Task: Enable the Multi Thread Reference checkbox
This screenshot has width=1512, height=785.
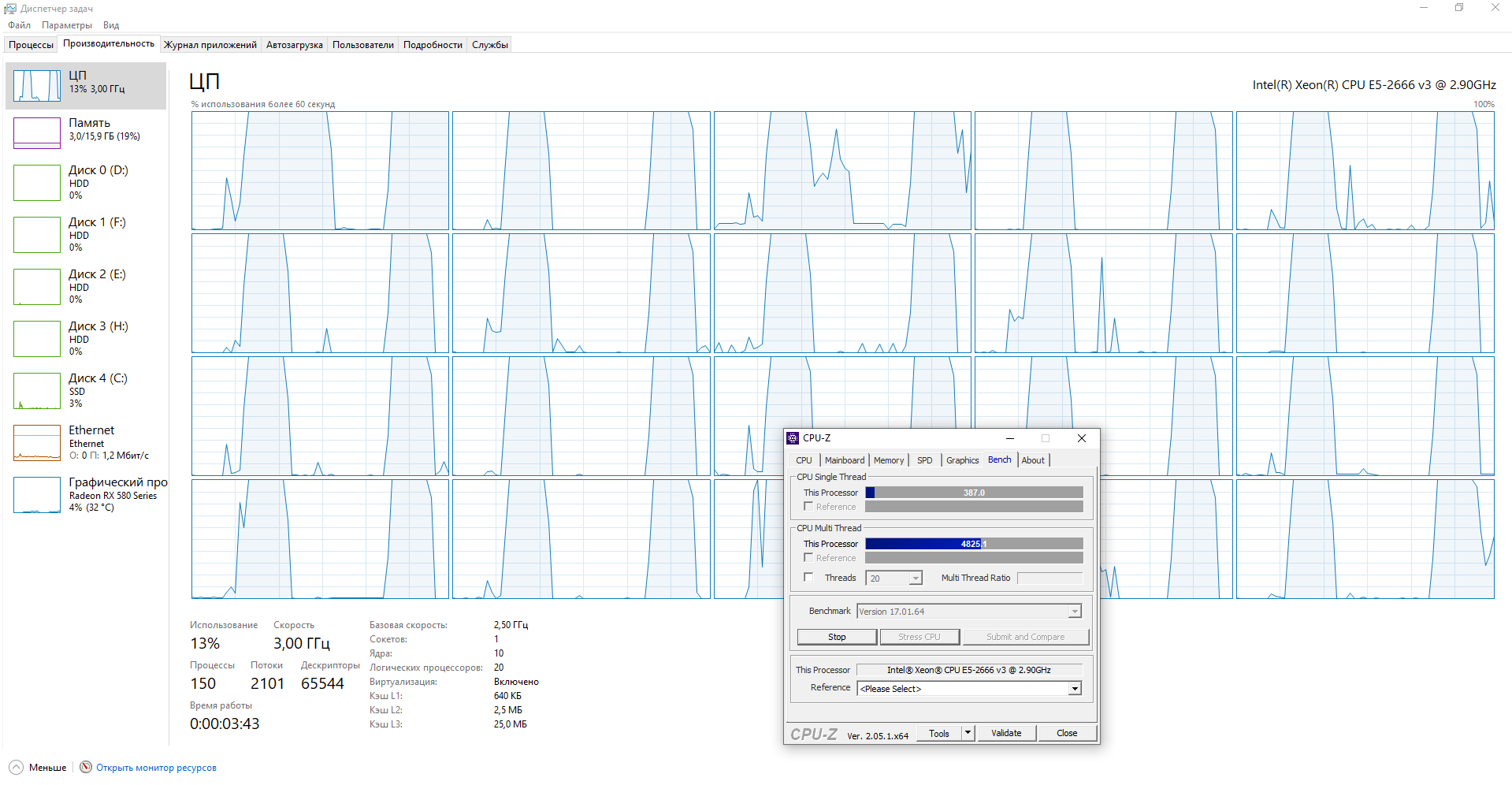Action: coord(808,558)
